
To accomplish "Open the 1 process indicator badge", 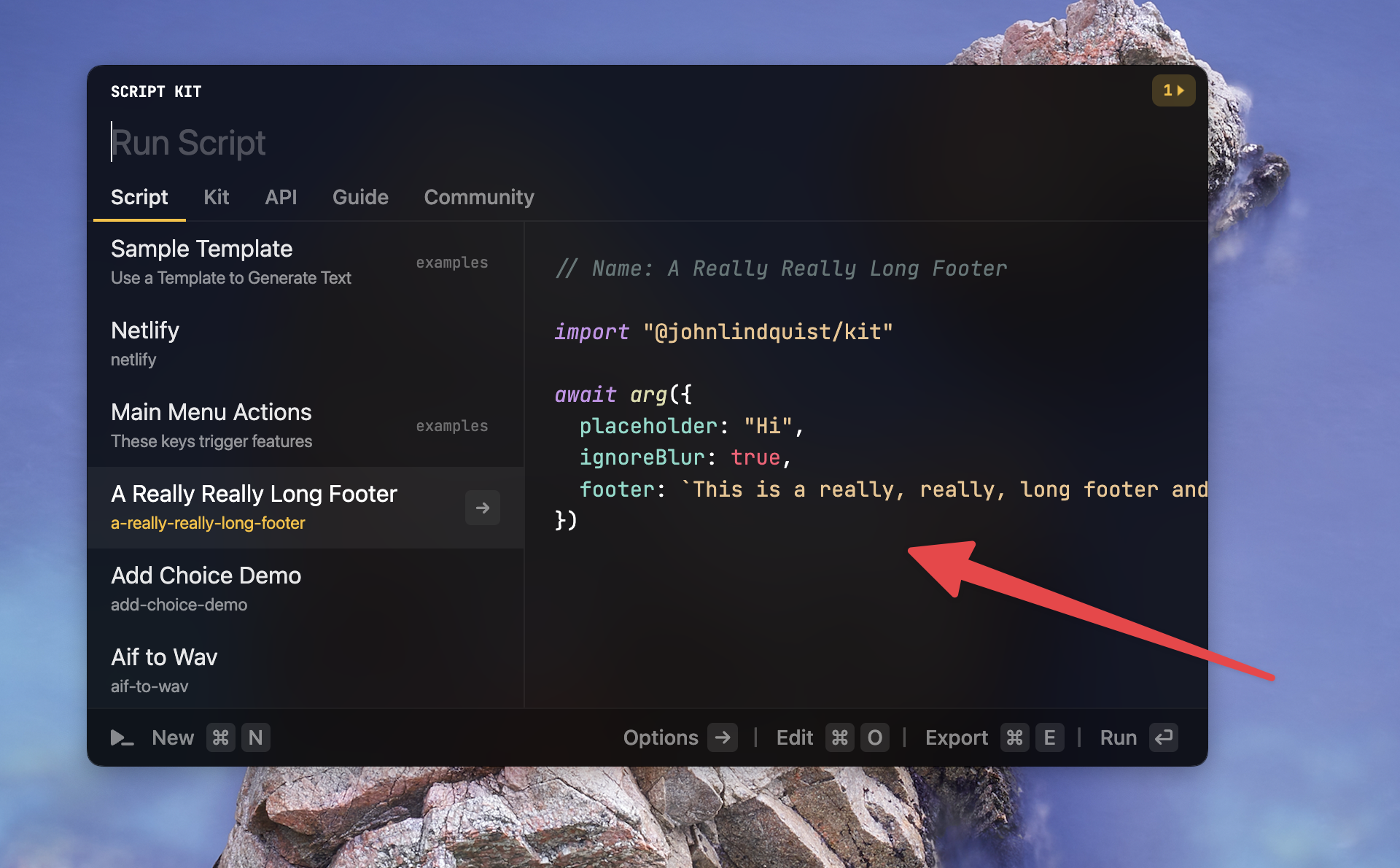I will (1173, 90).
